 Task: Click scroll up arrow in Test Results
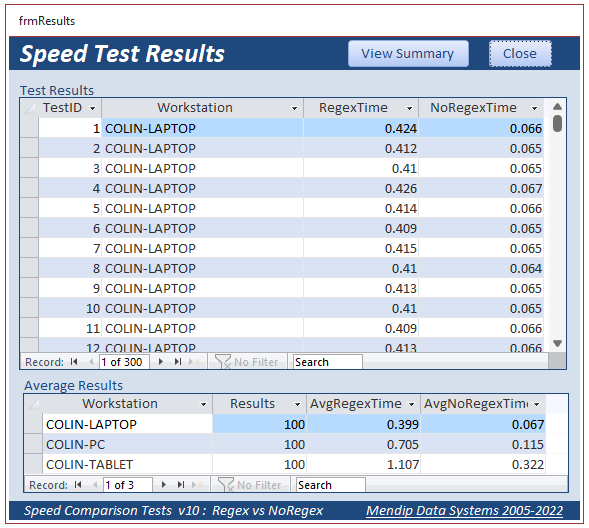click(557, 107)
